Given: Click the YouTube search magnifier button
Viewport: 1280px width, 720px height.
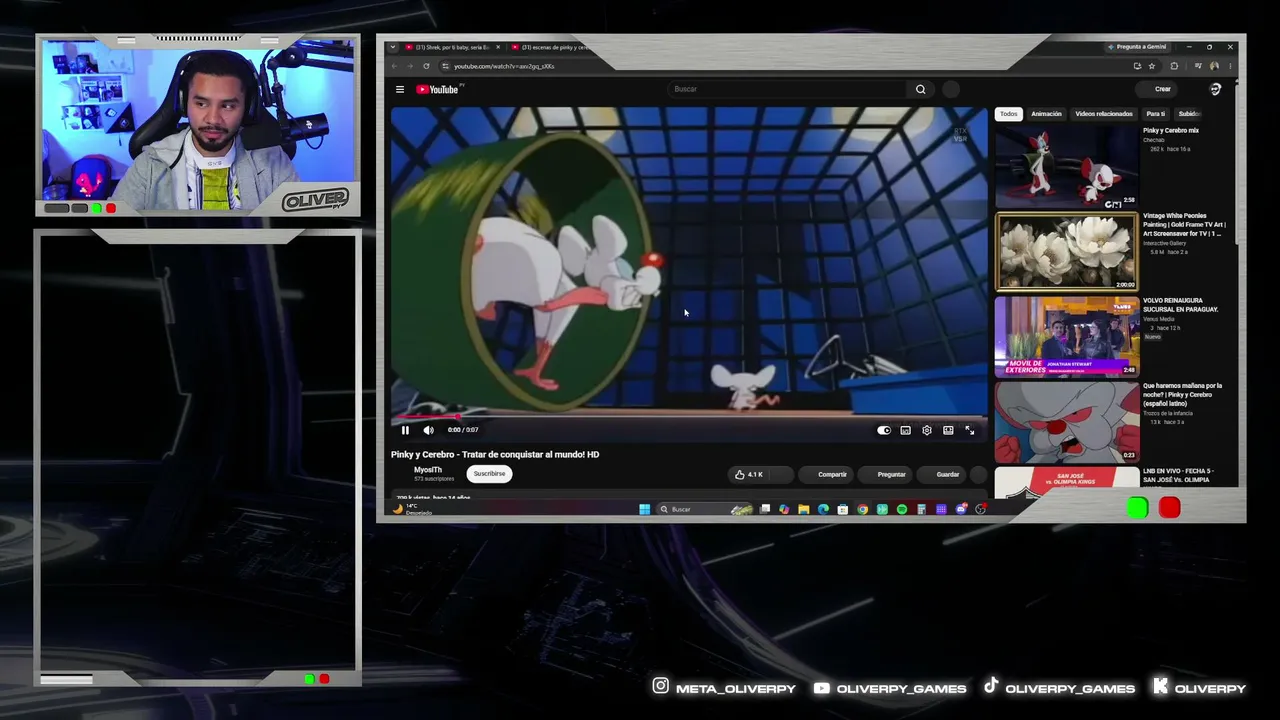Looking at the screenshot, I should (x=921, y=89).
